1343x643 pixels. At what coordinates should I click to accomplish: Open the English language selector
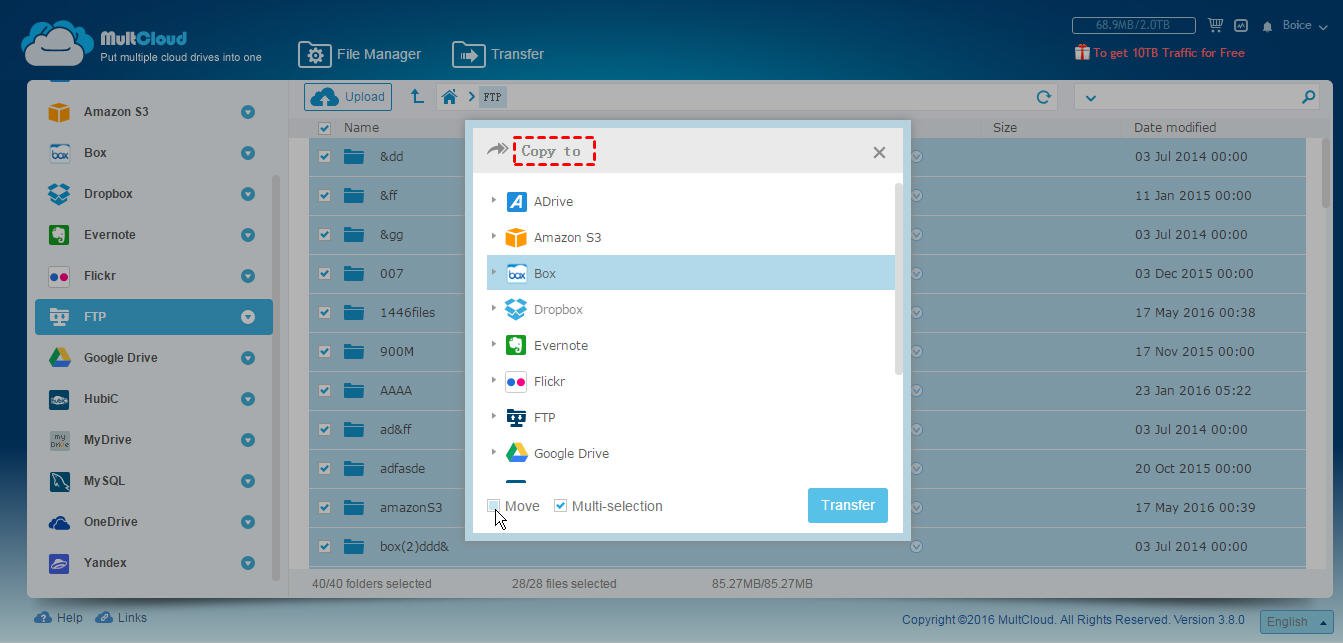[1296, 621]
